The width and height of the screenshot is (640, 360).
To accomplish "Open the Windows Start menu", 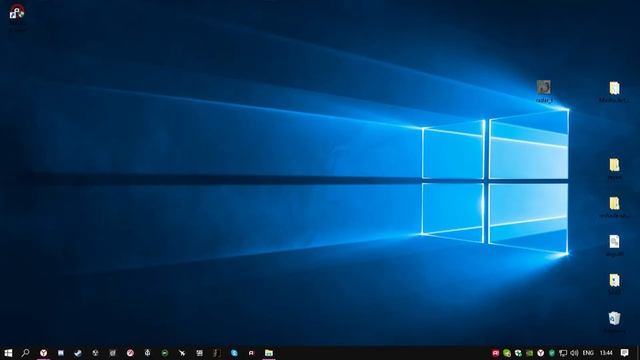I will (x=8, y=353).
